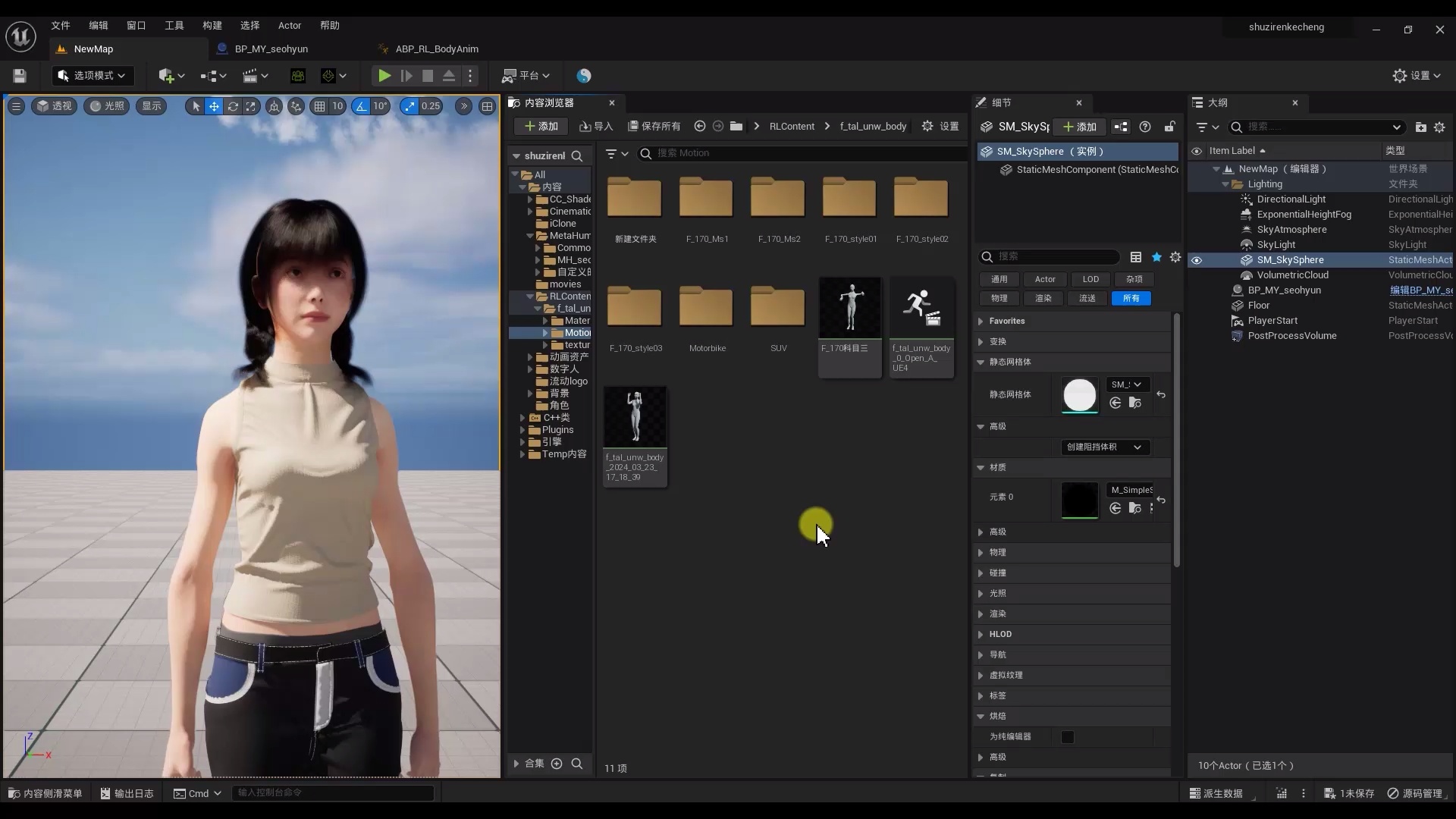
Task: Click the favorites star icon in Details
Action: 1156,257
